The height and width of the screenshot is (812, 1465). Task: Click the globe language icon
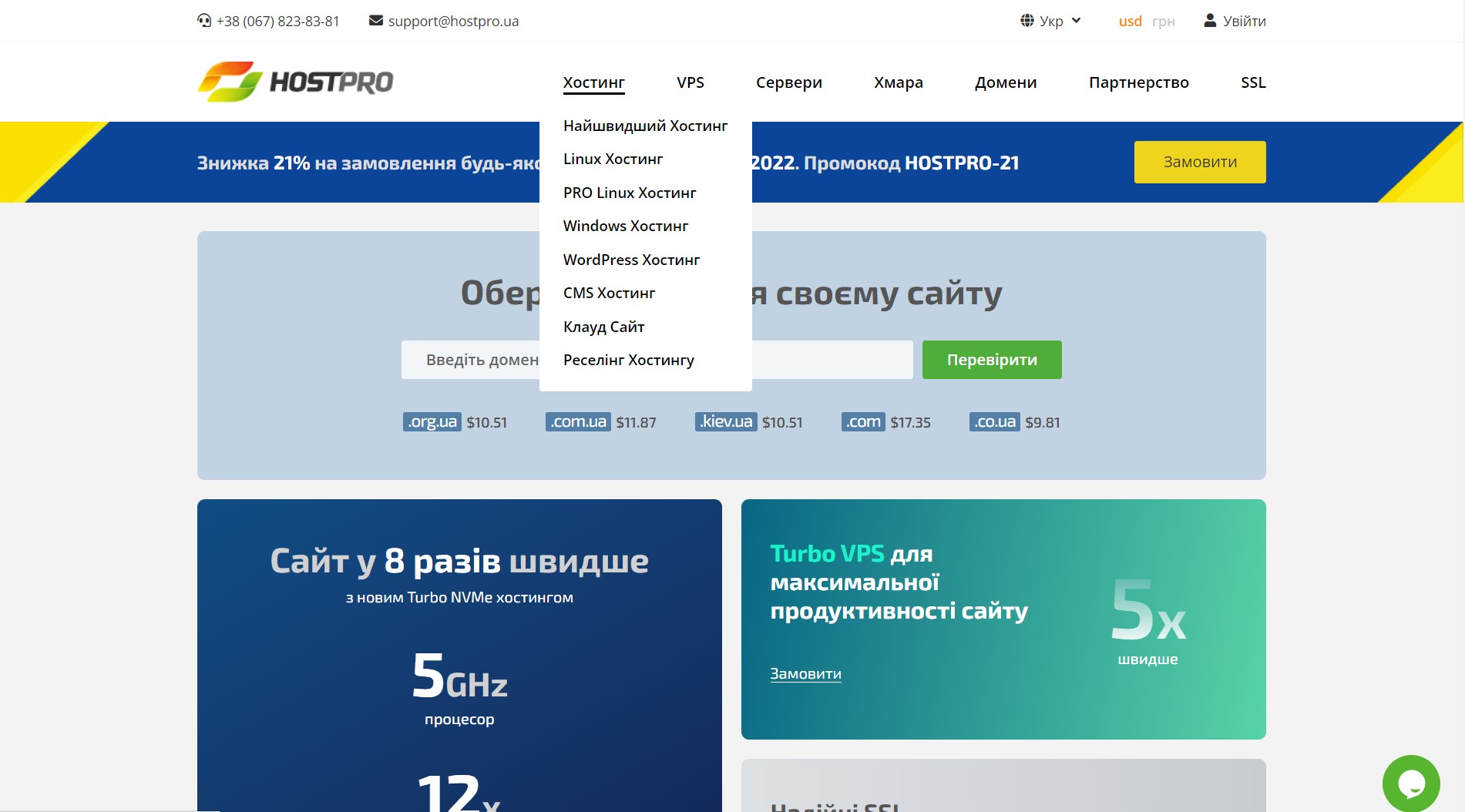[1027, 21]
